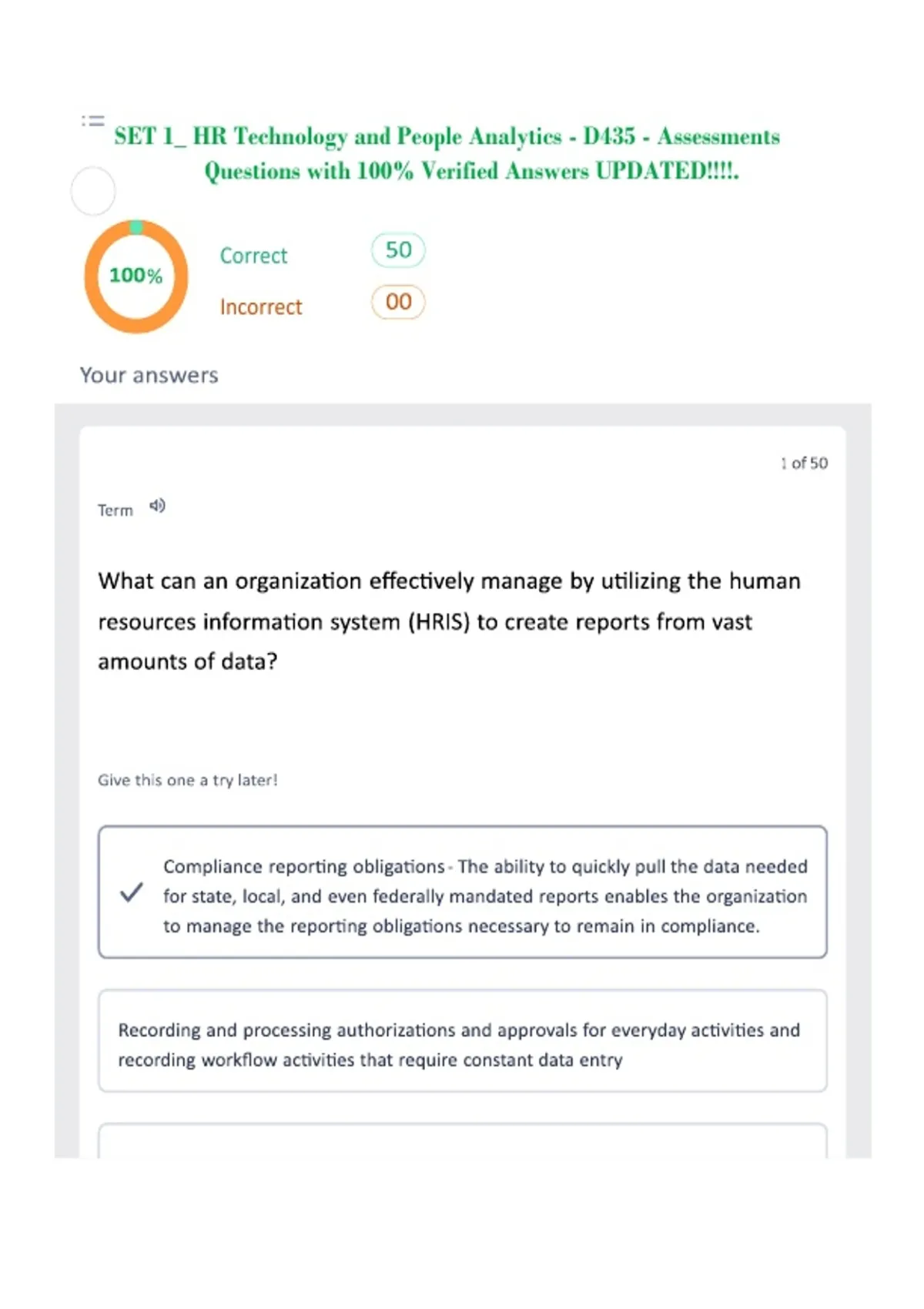Click the Give this one a try later message
This screenshot has height=1309, width=924.
(x=188, y=780)
